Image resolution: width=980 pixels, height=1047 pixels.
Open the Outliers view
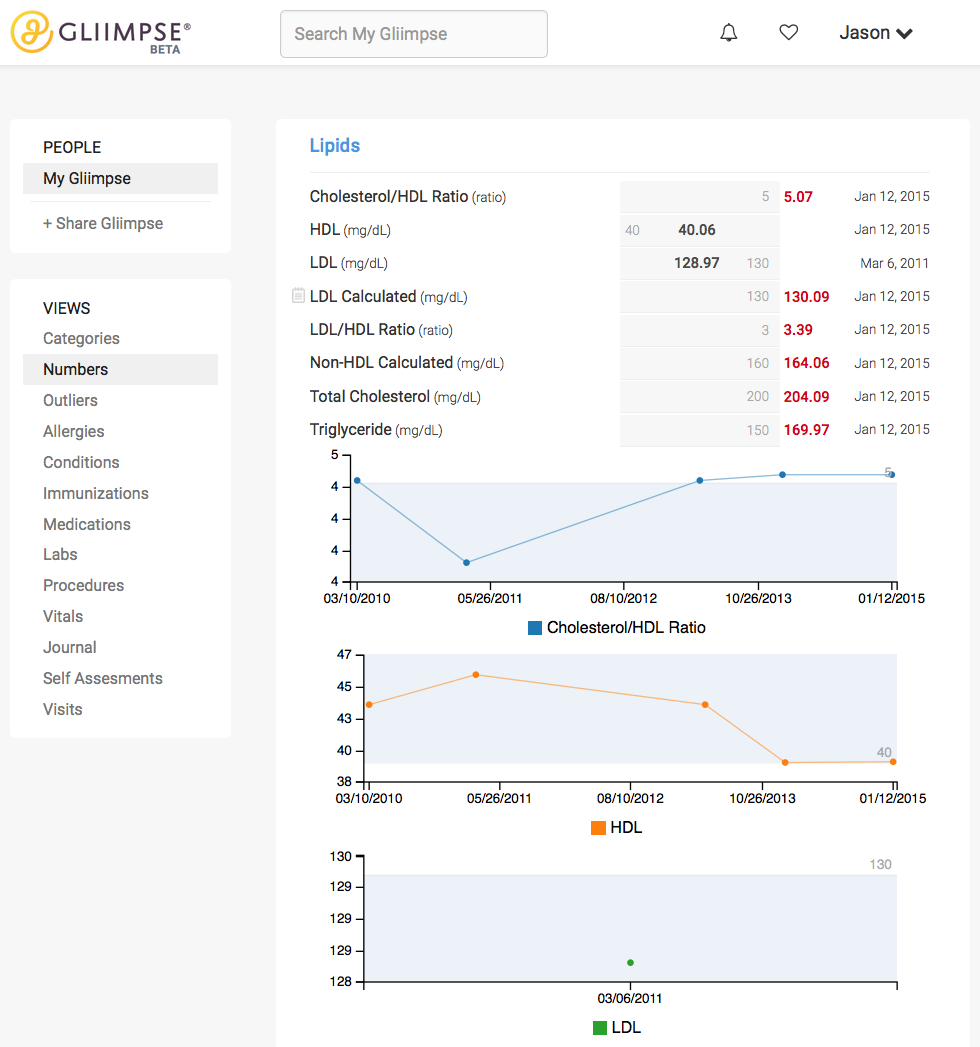click(70, 400)
